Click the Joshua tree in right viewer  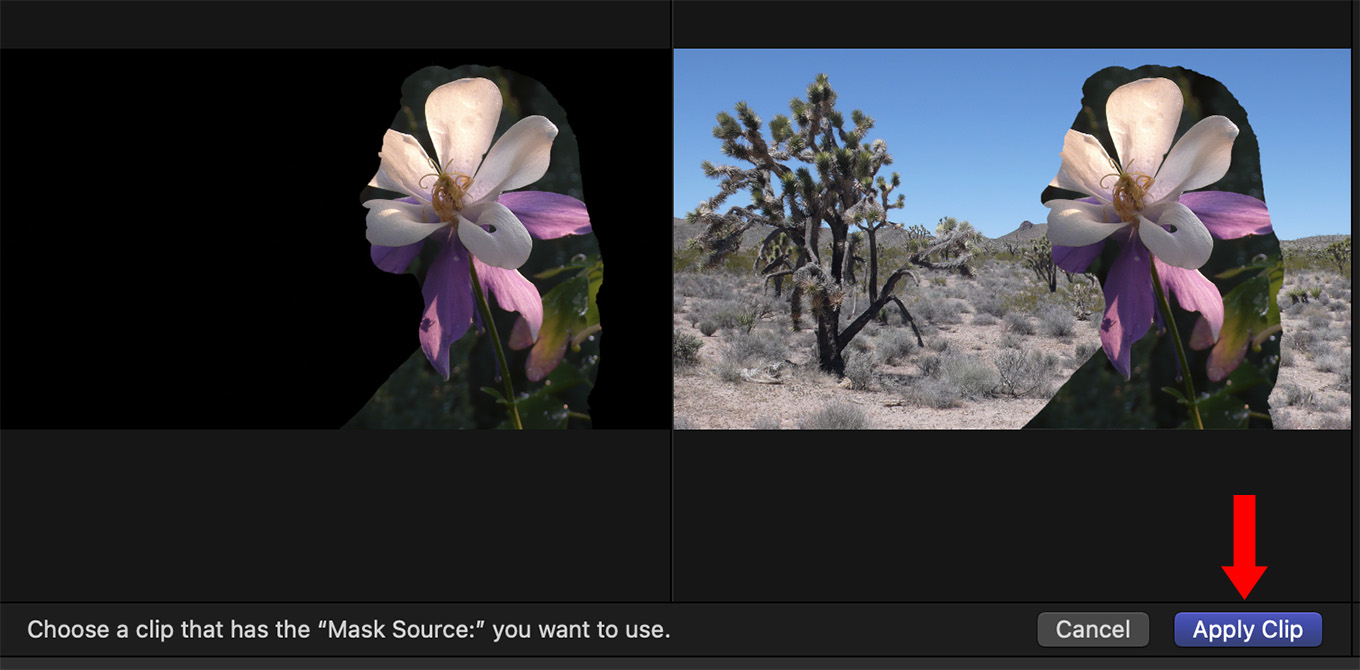click(818, 220)
